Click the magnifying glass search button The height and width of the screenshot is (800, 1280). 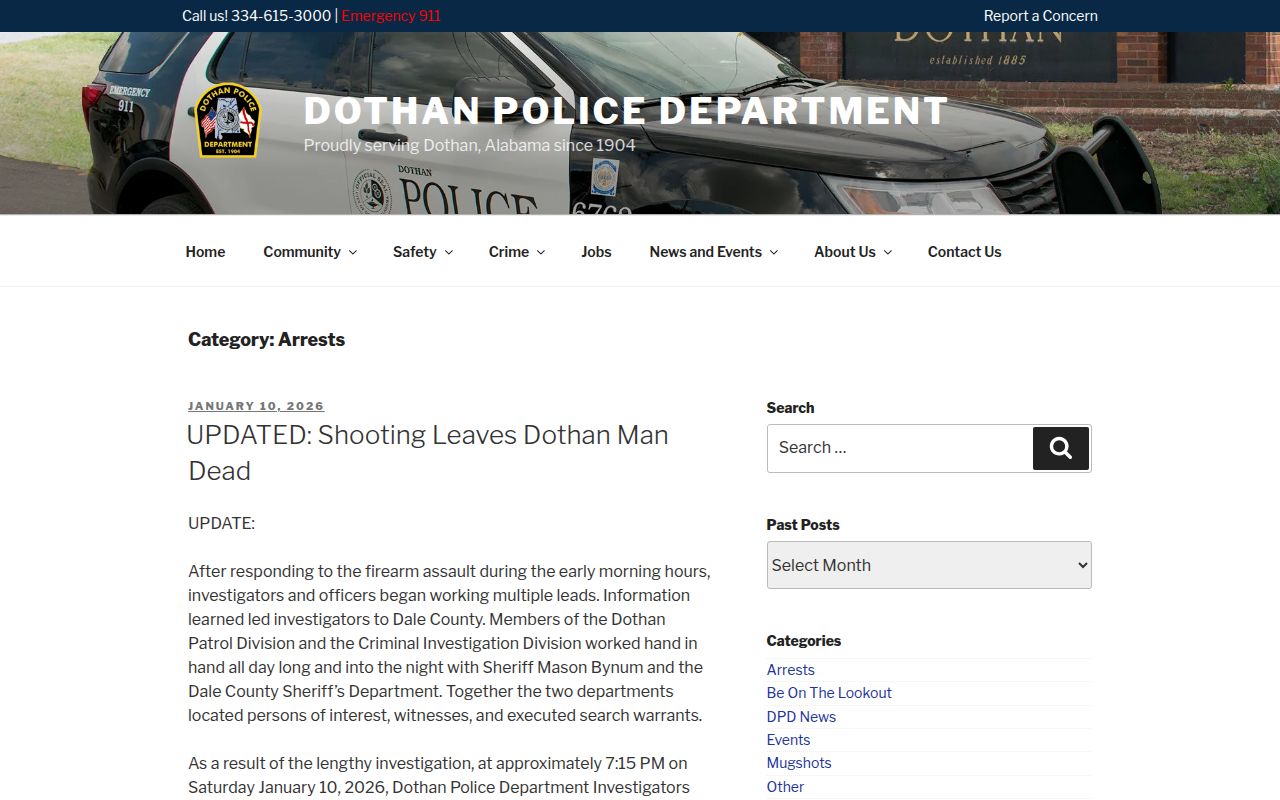pos(1061,448)
